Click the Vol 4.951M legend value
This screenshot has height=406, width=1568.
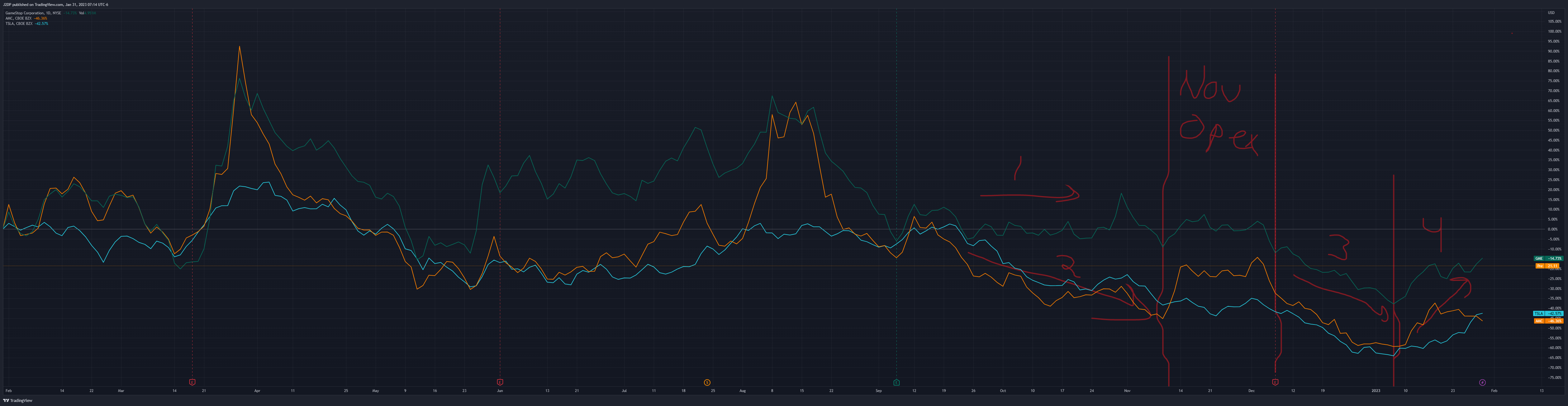tap(88, 13)
